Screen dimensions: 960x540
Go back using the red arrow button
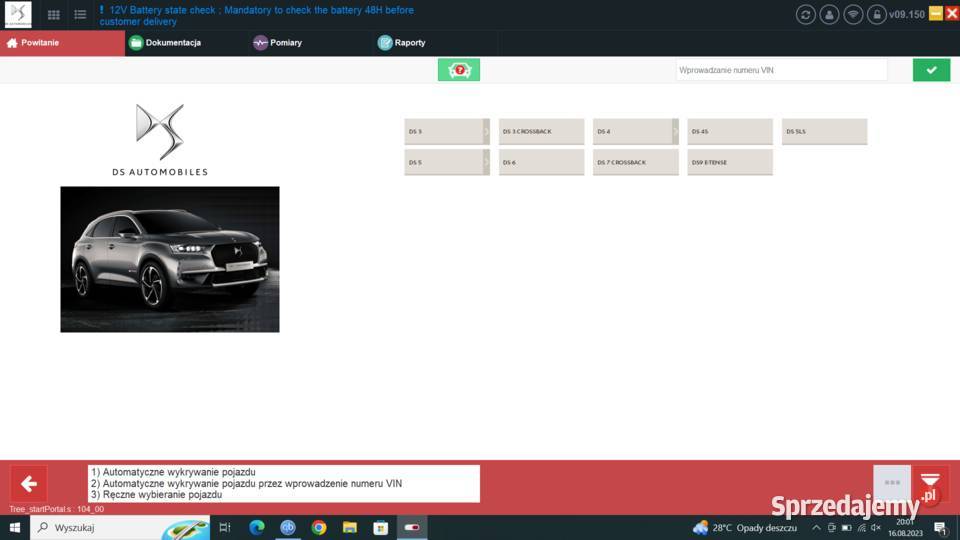pos(29,484)
